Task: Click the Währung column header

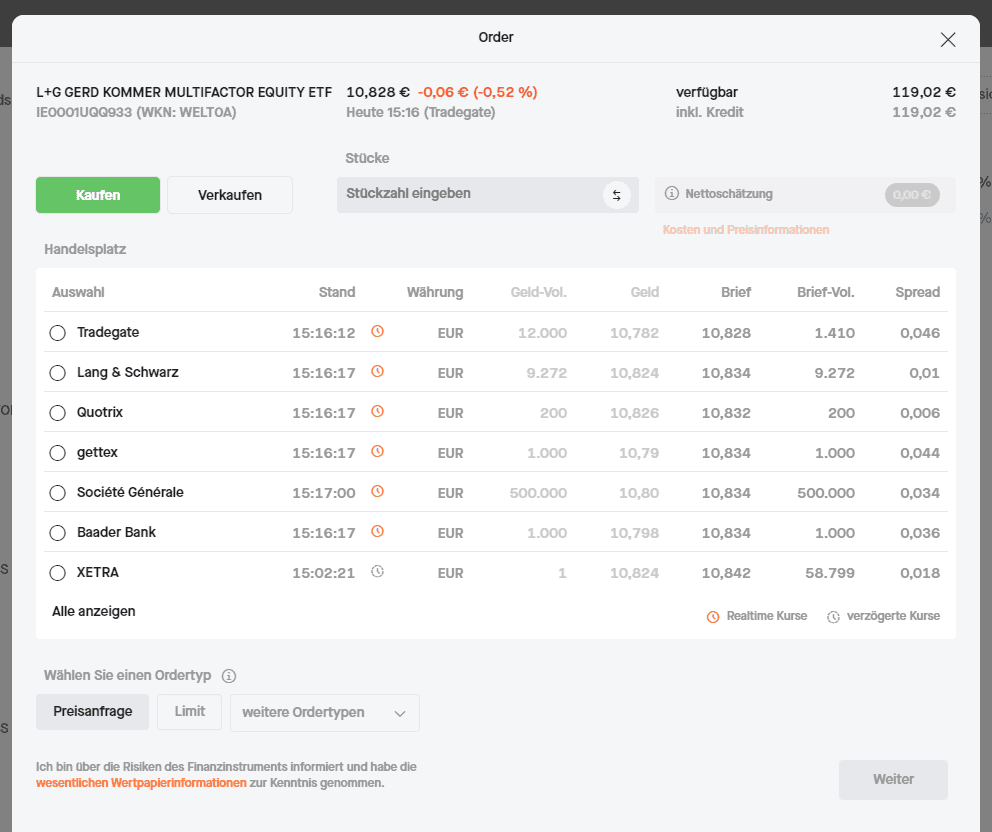Action: (x=435, y=292)
